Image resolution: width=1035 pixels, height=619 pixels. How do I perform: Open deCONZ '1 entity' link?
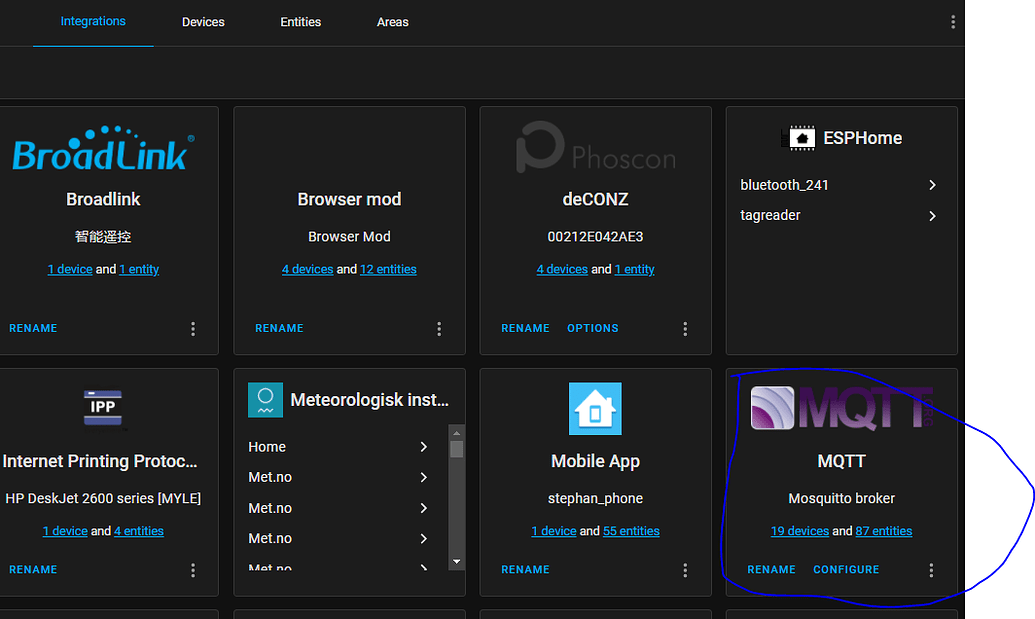[x=634, y=269]
